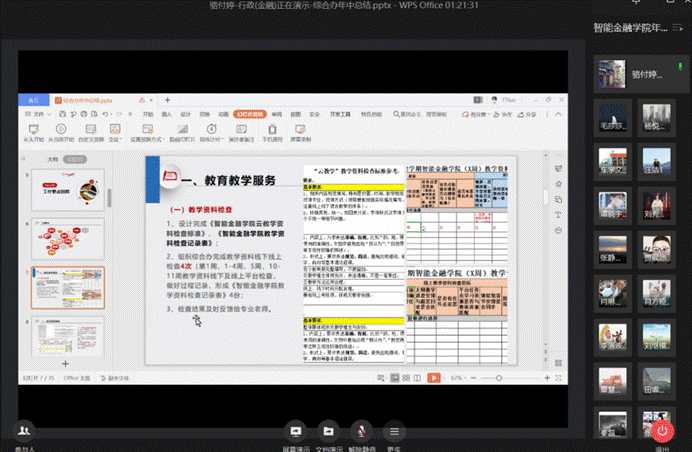Open the 特色功能 ribbon tab
The height and width of the screenshot is (452, 692).
(371, 114)
